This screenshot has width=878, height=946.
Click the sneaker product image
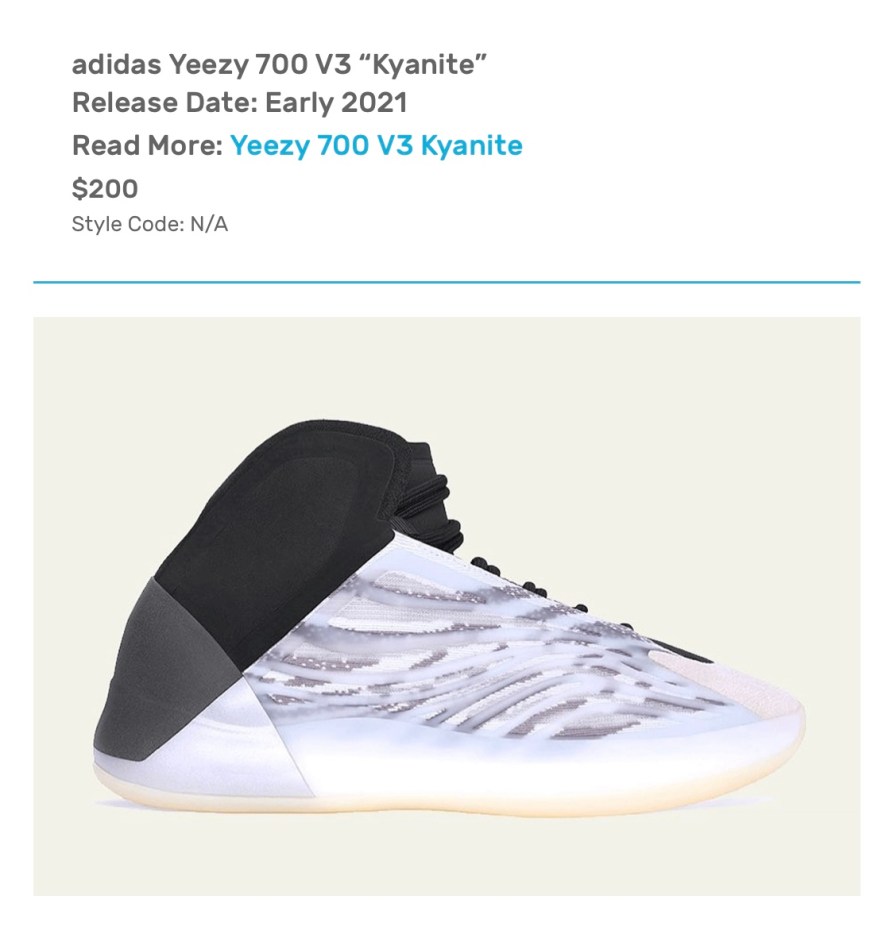pyautogui.click(x=447, y=606)
